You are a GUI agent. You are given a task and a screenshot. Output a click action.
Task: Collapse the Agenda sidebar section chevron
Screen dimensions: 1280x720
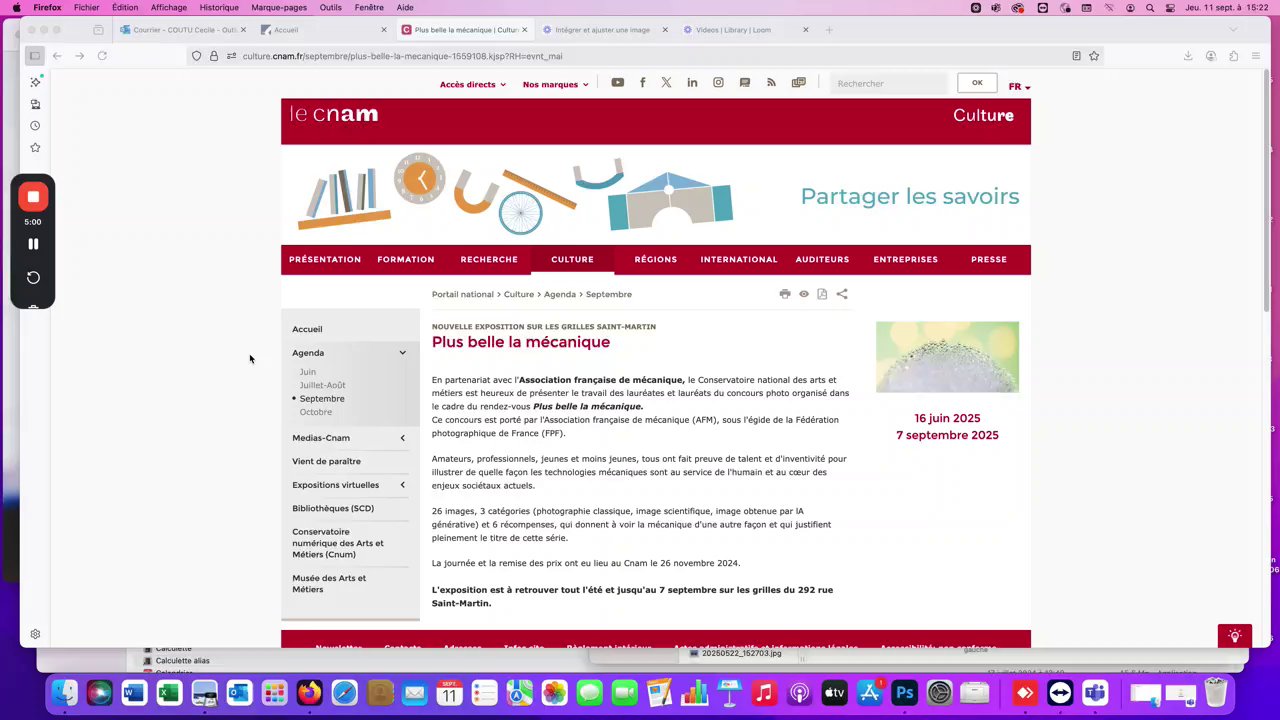(403, 353)
